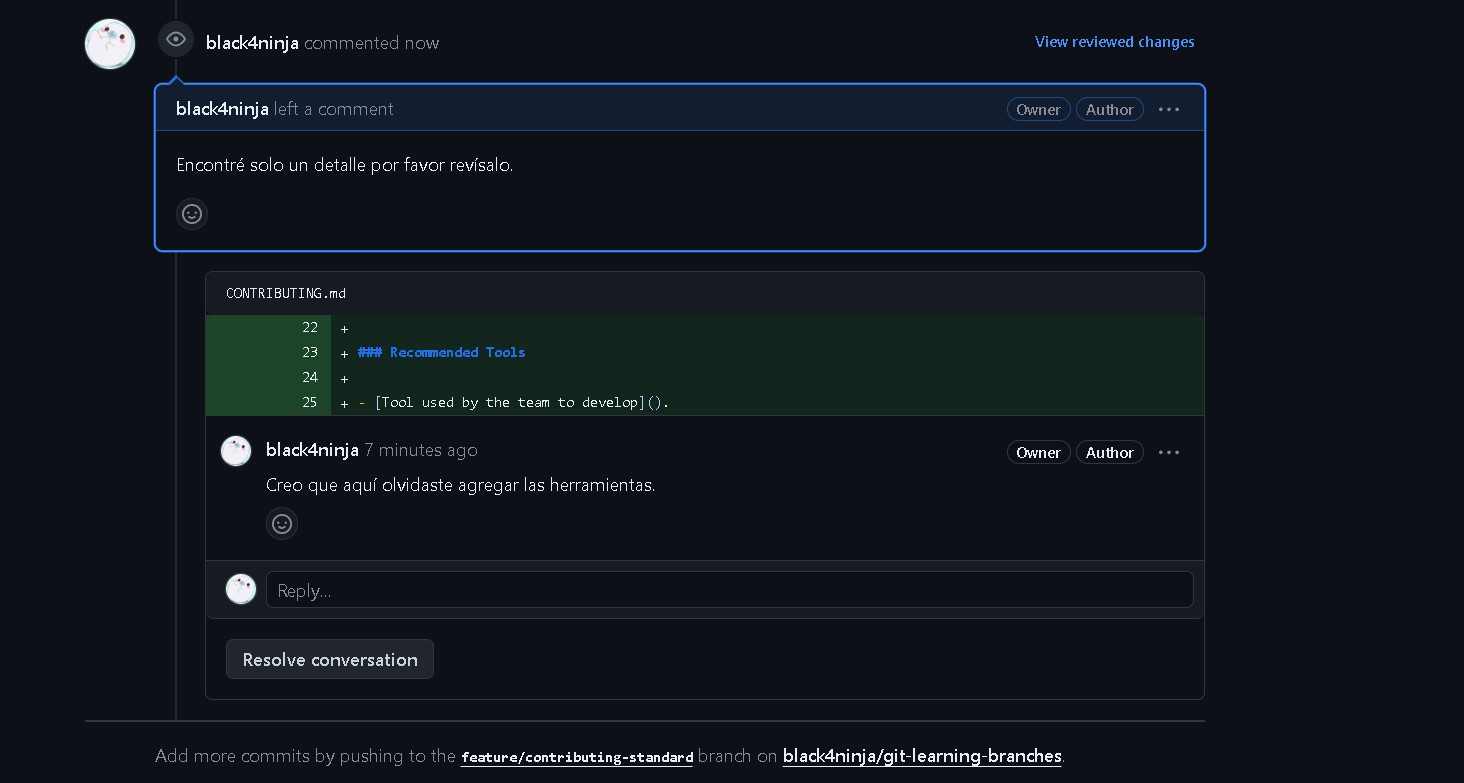
Task: Open the options menu on the review summary comment
Action: tap(1169, 109)
